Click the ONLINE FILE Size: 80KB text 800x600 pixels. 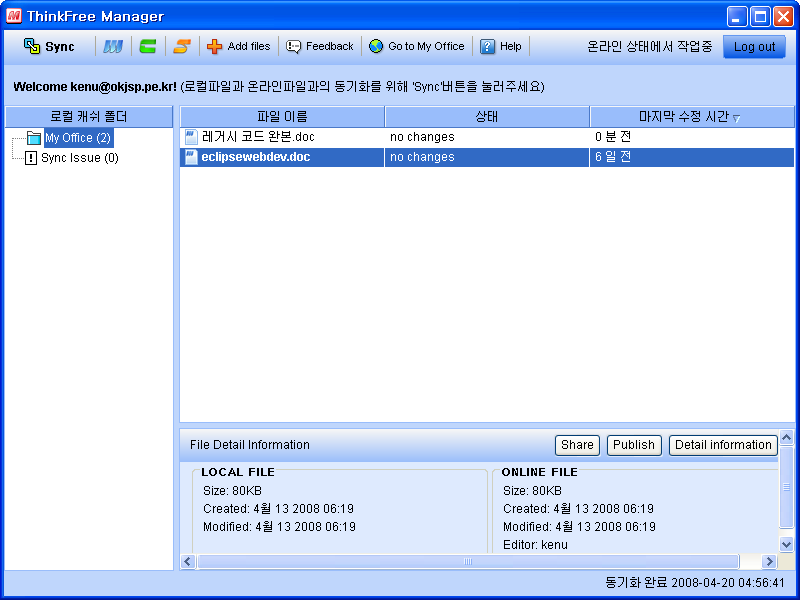click(532, 491)
